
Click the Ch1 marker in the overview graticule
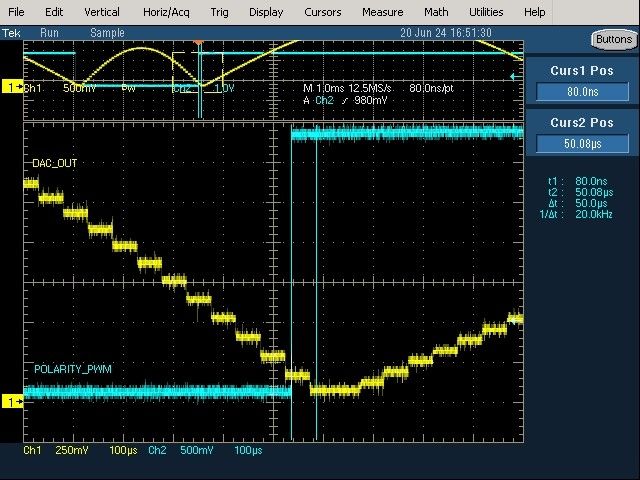(x=12, y=87)
